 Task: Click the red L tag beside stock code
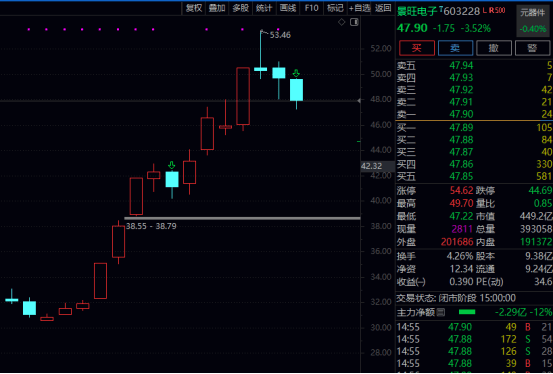pyautogui.click(x=485, y=10)
